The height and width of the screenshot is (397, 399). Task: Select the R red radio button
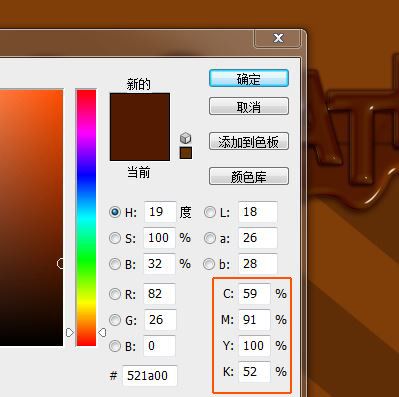tap(115, 294)
